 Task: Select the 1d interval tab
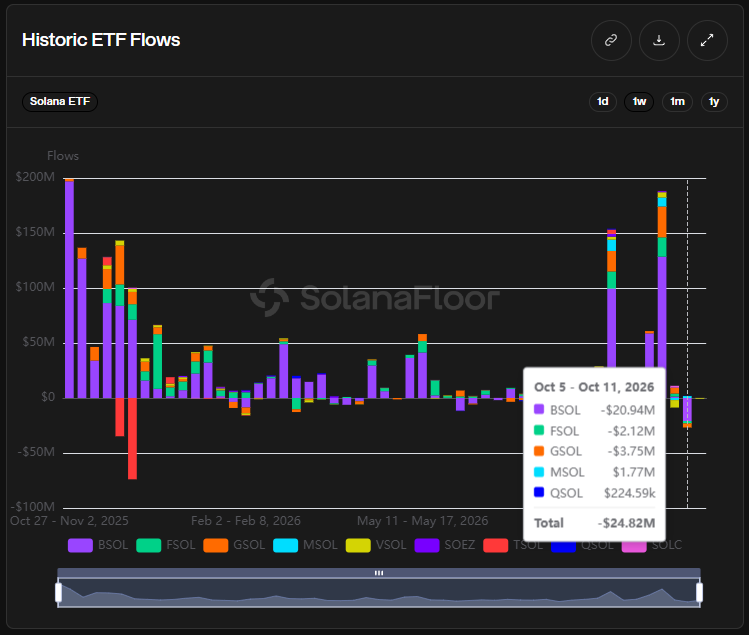602,102
